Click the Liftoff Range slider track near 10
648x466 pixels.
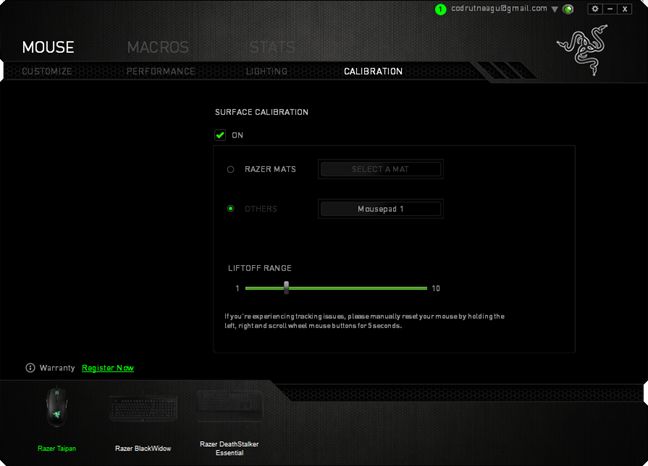pyautogui.click(x=422, y=288)
